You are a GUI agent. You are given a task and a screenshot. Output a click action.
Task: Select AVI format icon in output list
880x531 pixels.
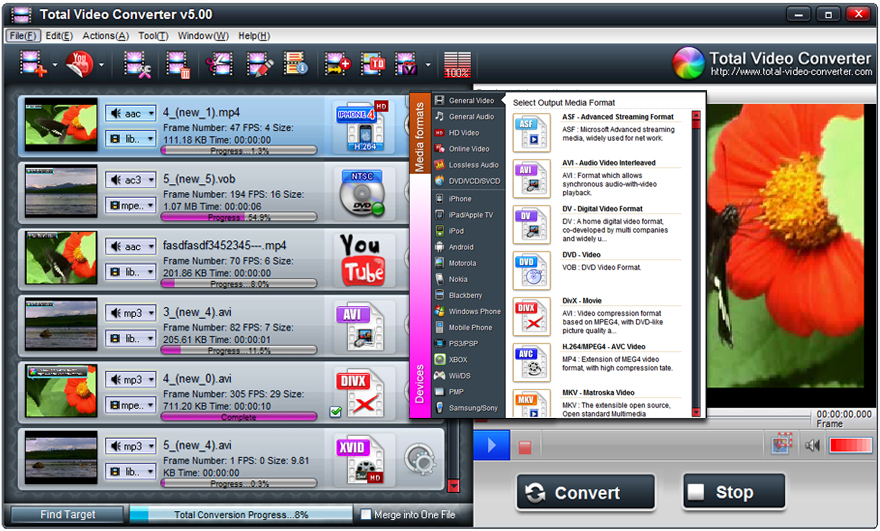[531, 178]
